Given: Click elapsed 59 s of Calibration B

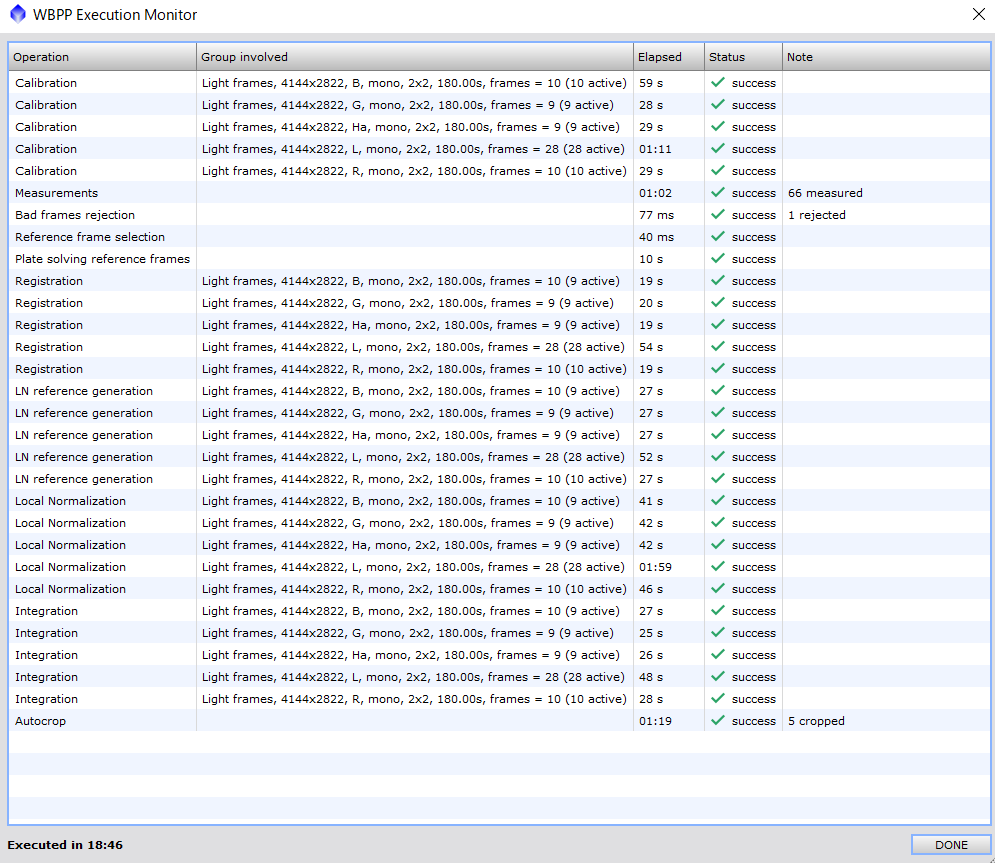Looking at the screenshot, I should (650, 83).
